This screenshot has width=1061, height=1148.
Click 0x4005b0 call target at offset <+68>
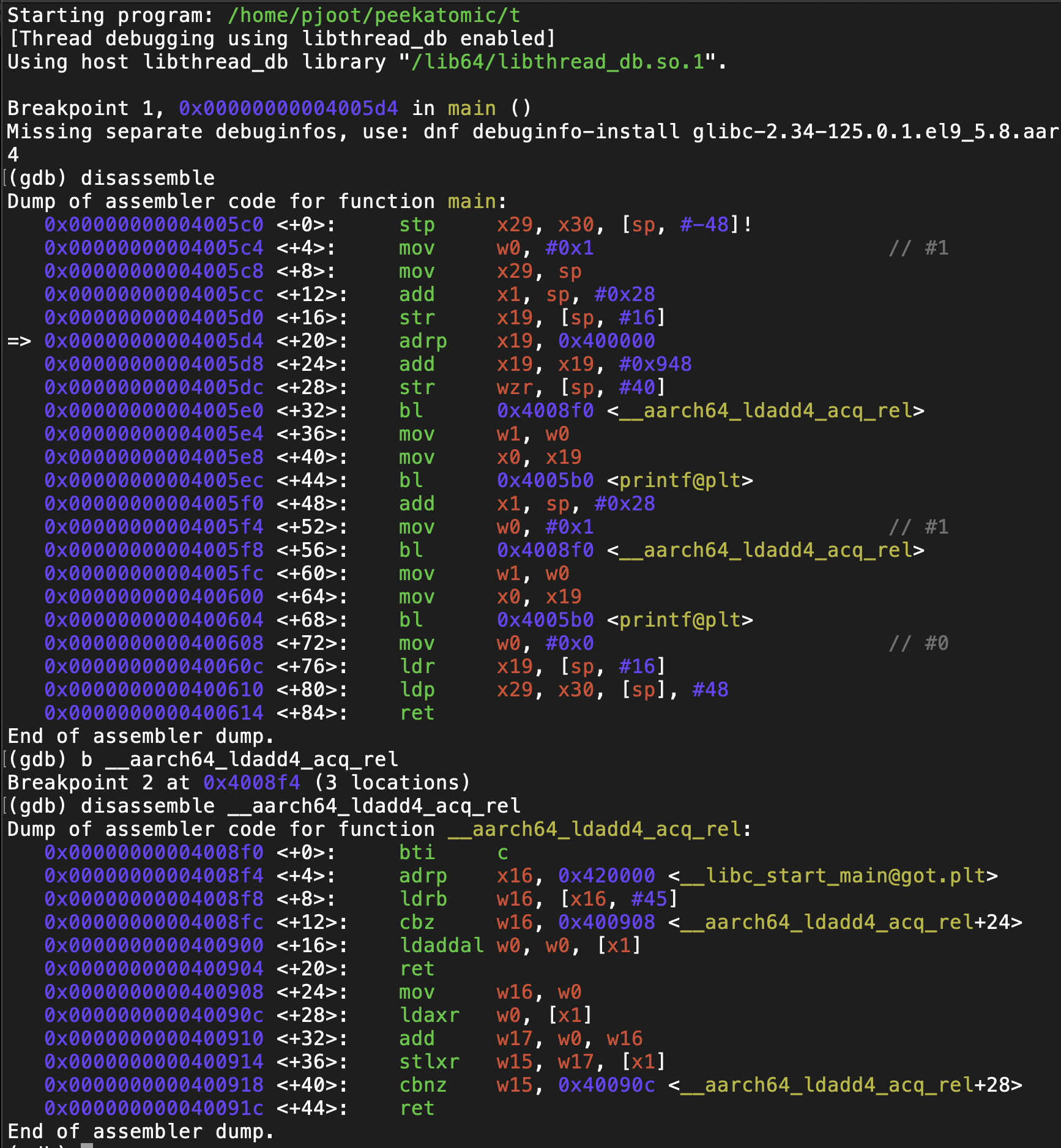(x=545, y=620)
